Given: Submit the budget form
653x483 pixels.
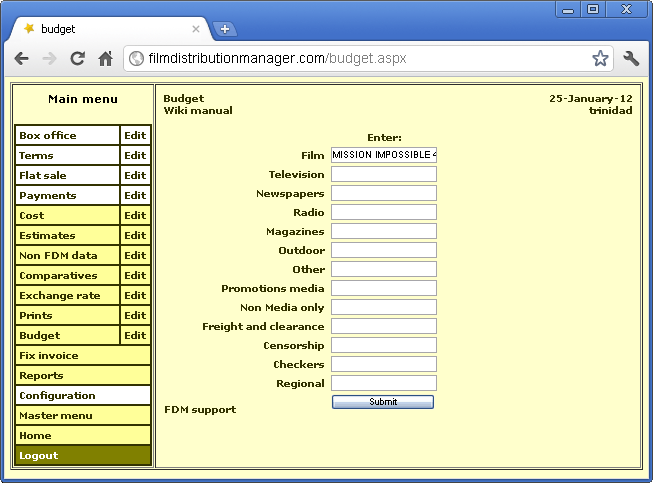Looking at the screenshot, I should point(382,402).
